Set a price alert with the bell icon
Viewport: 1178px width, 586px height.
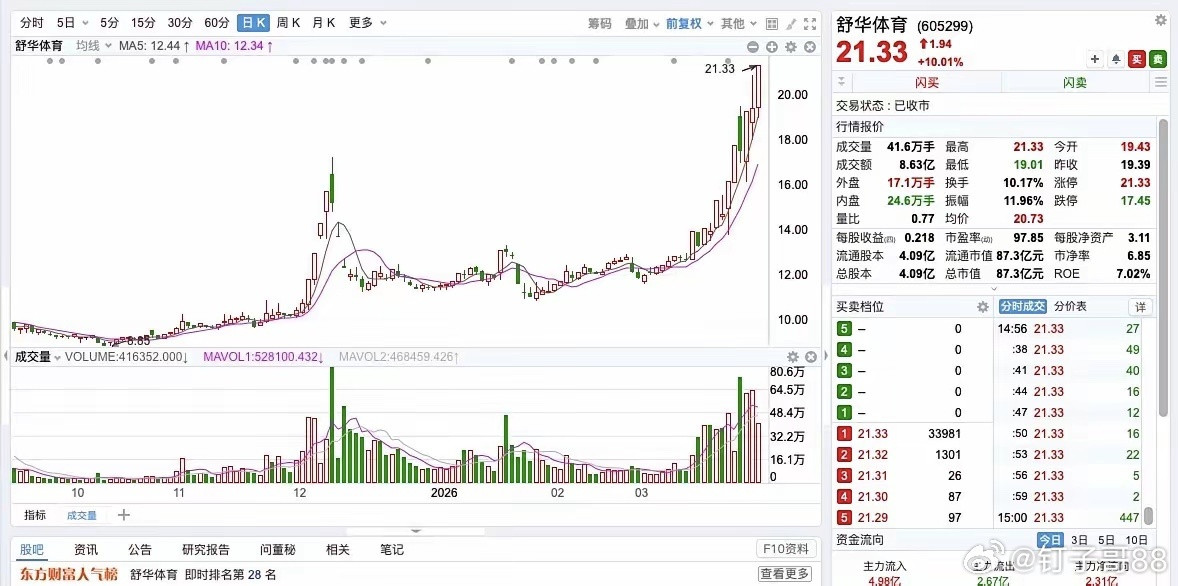click(x=1115, y=59)
